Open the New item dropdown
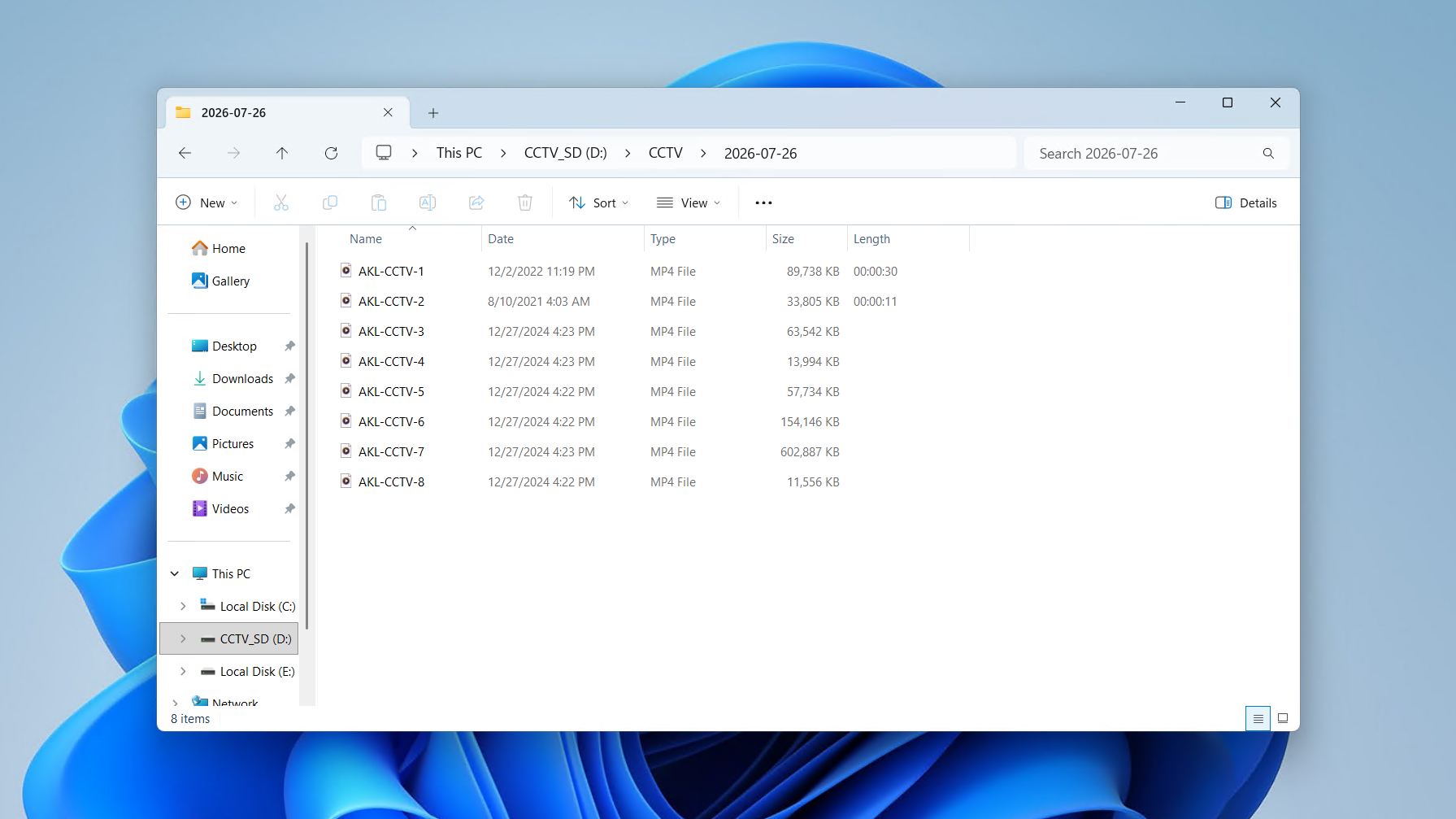 pos(206,203)
